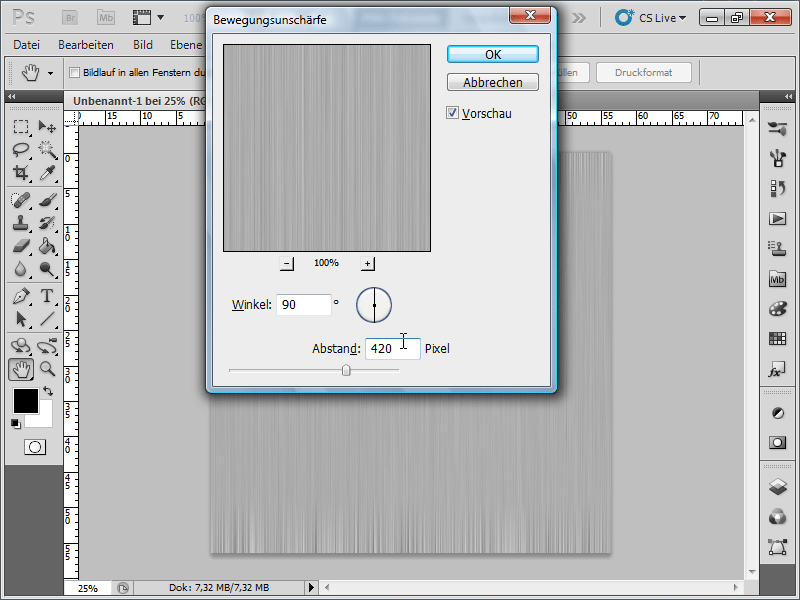Select the 3D Camera Orbit tool

(x=47, y=346)
